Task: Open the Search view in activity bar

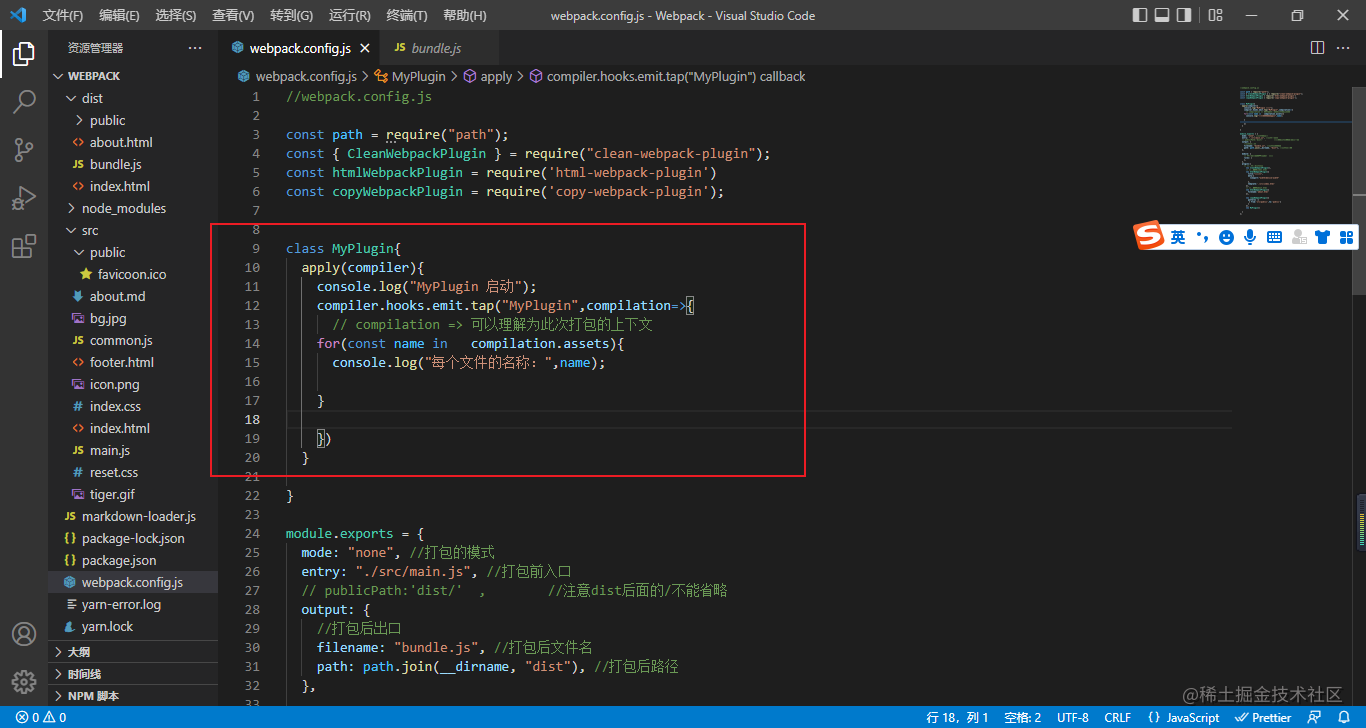Action: [24, 101]
